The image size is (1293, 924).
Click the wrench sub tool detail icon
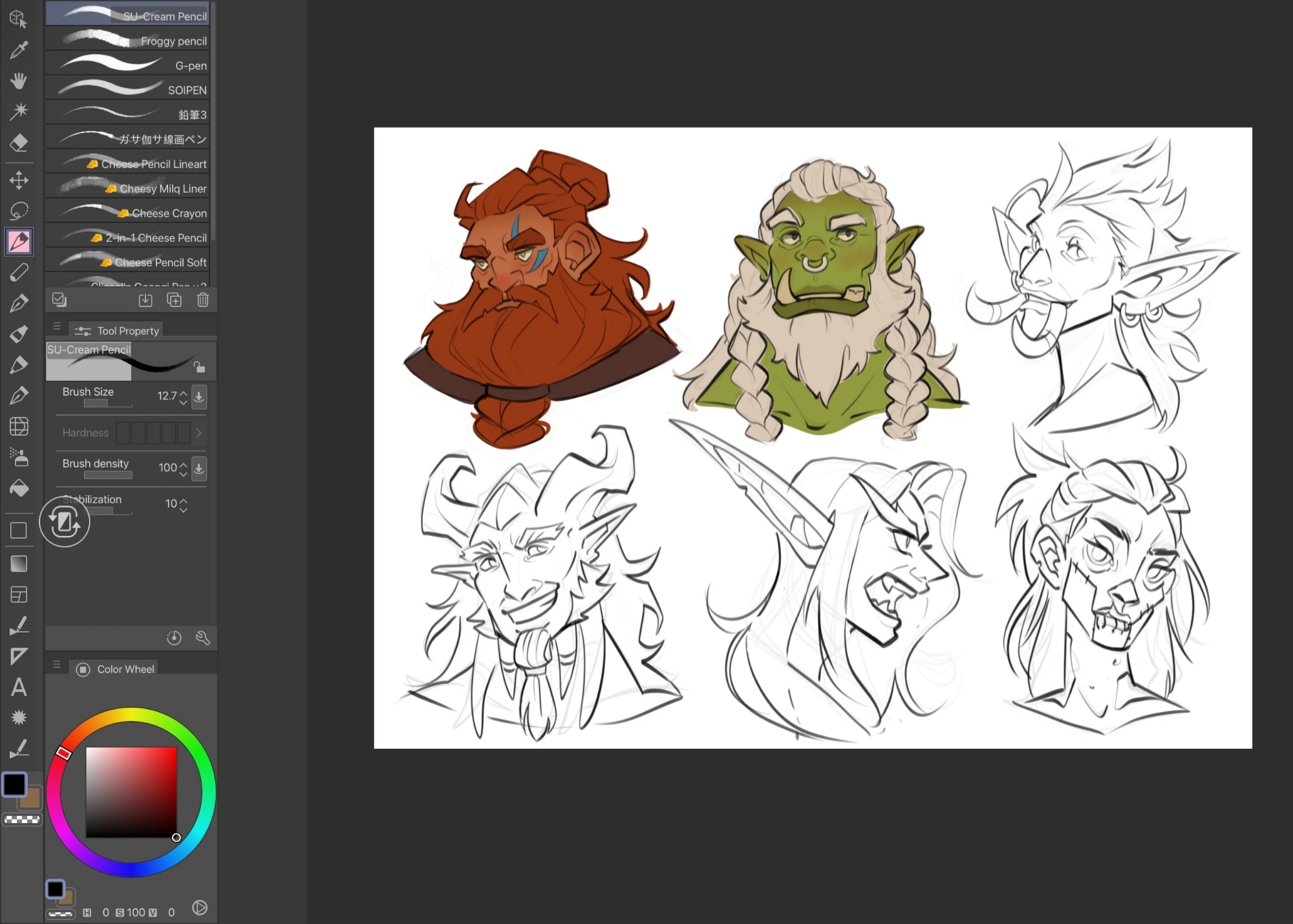click(202, 638)
